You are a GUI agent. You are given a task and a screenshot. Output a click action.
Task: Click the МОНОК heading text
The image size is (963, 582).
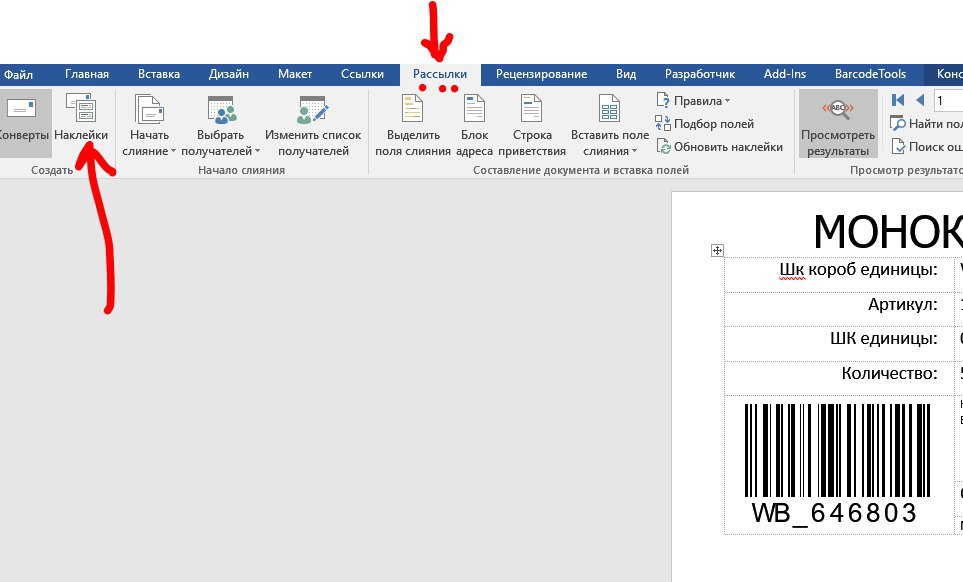point(888,231)
